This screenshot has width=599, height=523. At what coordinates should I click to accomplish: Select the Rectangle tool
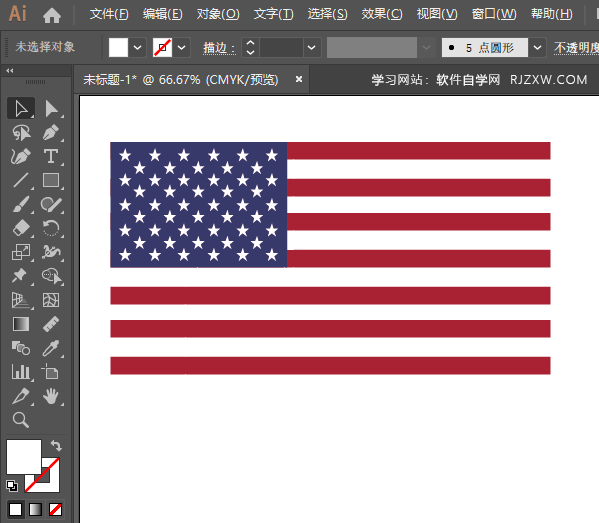click(x=51, y=180)
